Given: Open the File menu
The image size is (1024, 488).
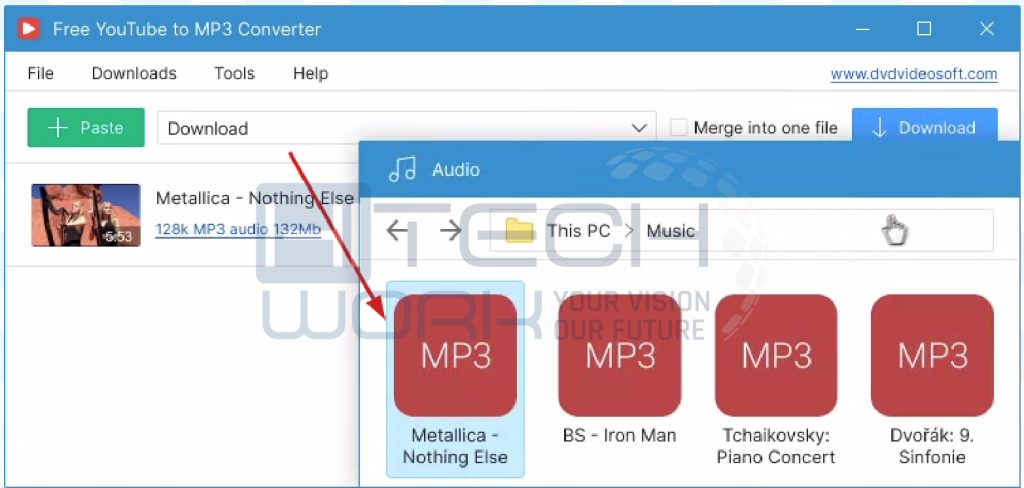Looking at the screenshot, I should click(x=40, y=73).
